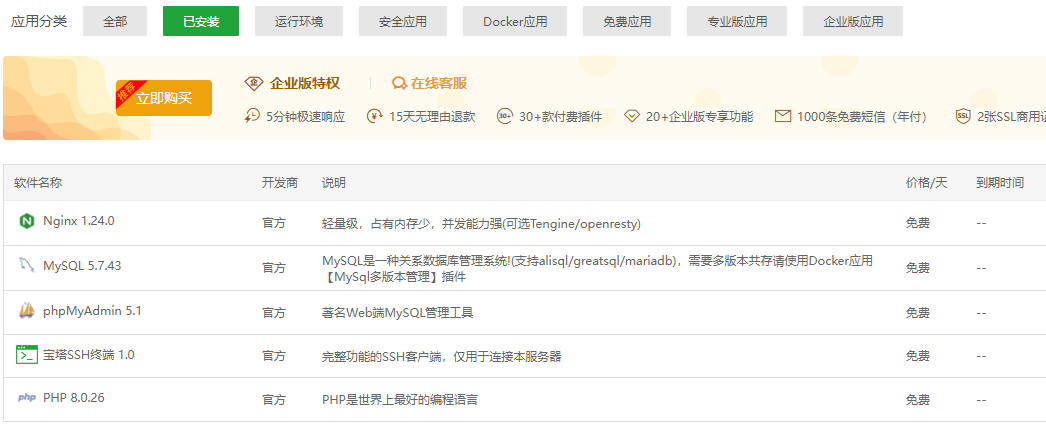Click the 1000条免费短信（年付）text
This screenshot has height=428, width=1046.
(864, 117)
